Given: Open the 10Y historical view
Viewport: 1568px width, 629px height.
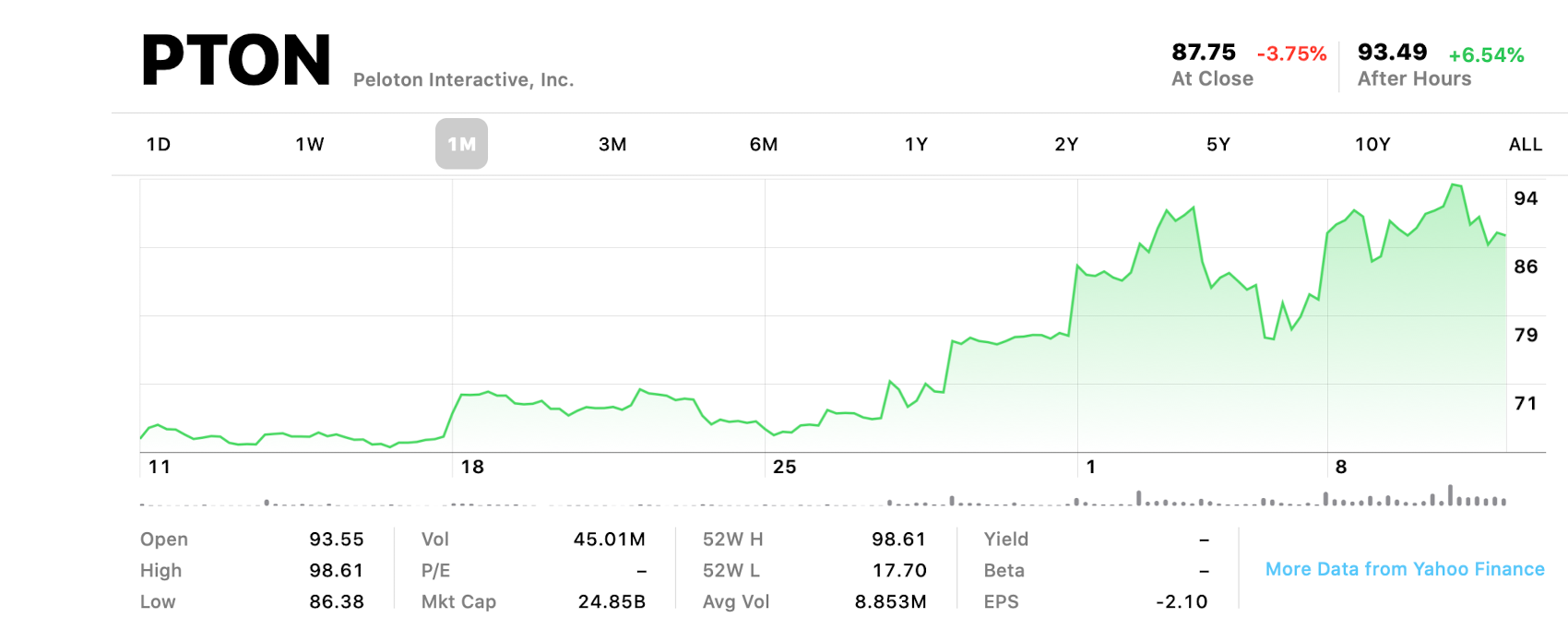Looking at the screenshot, I should [1371, 144].
